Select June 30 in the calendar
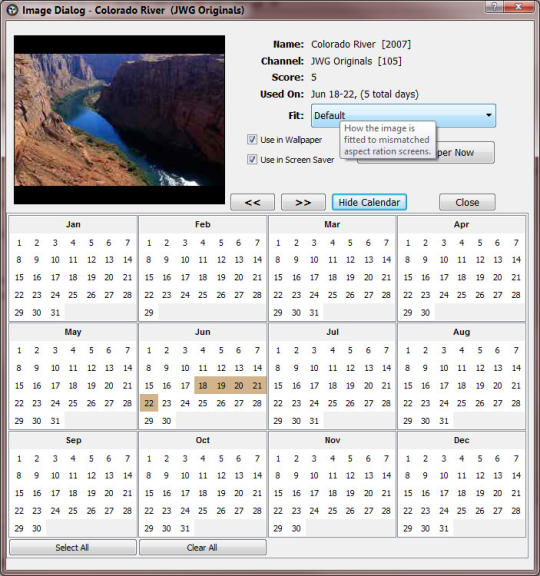 tap(167, 421)
